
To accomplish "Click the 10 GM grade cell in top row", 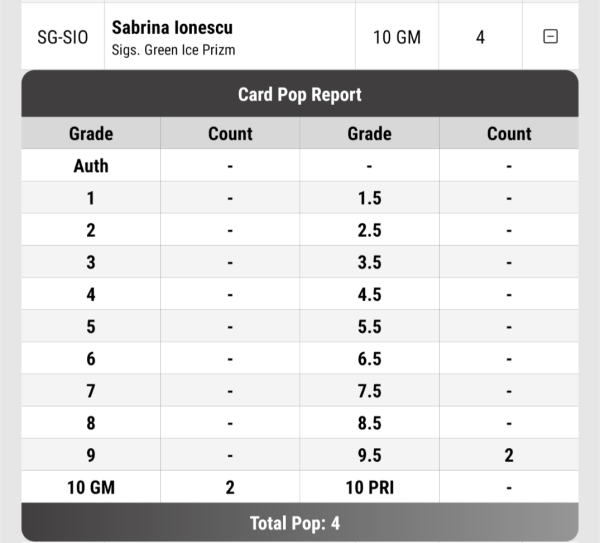I will [x=397, y=38].
